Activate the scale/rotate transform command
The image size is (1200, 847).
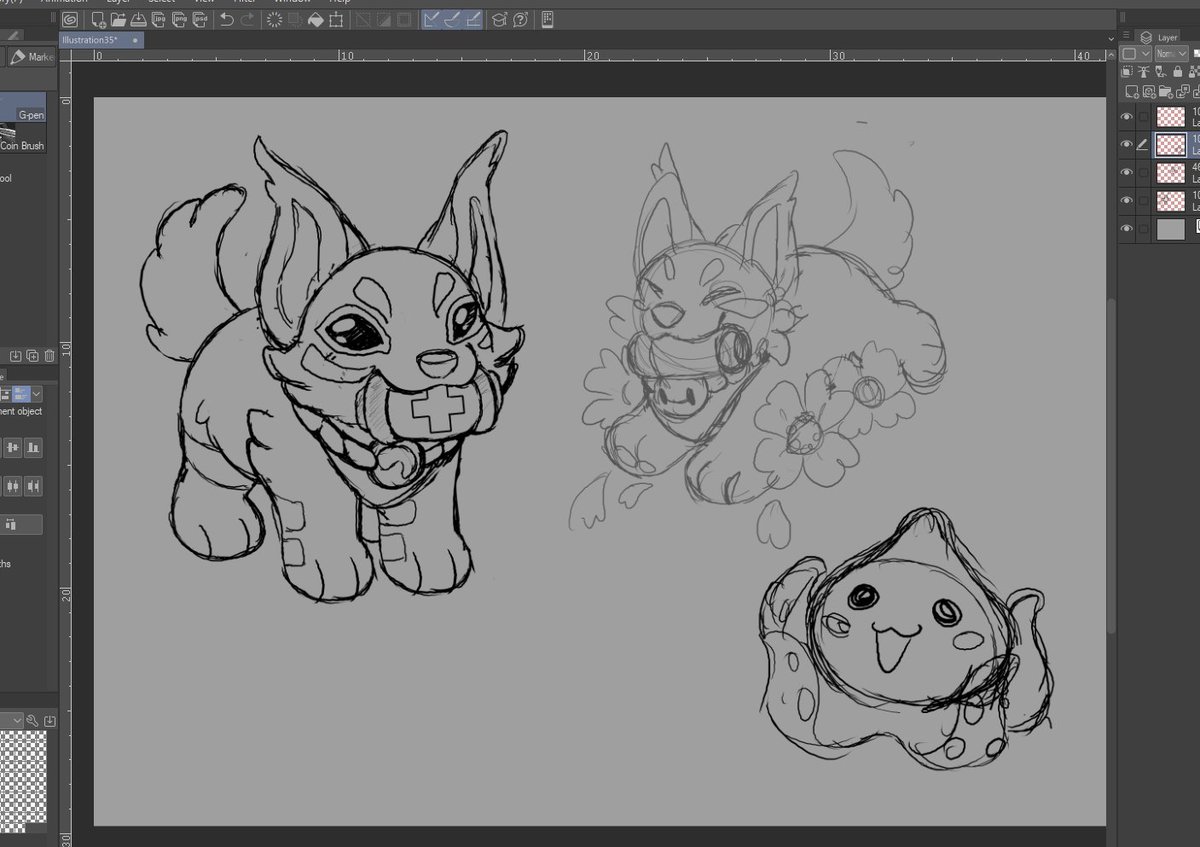(335, 20)
